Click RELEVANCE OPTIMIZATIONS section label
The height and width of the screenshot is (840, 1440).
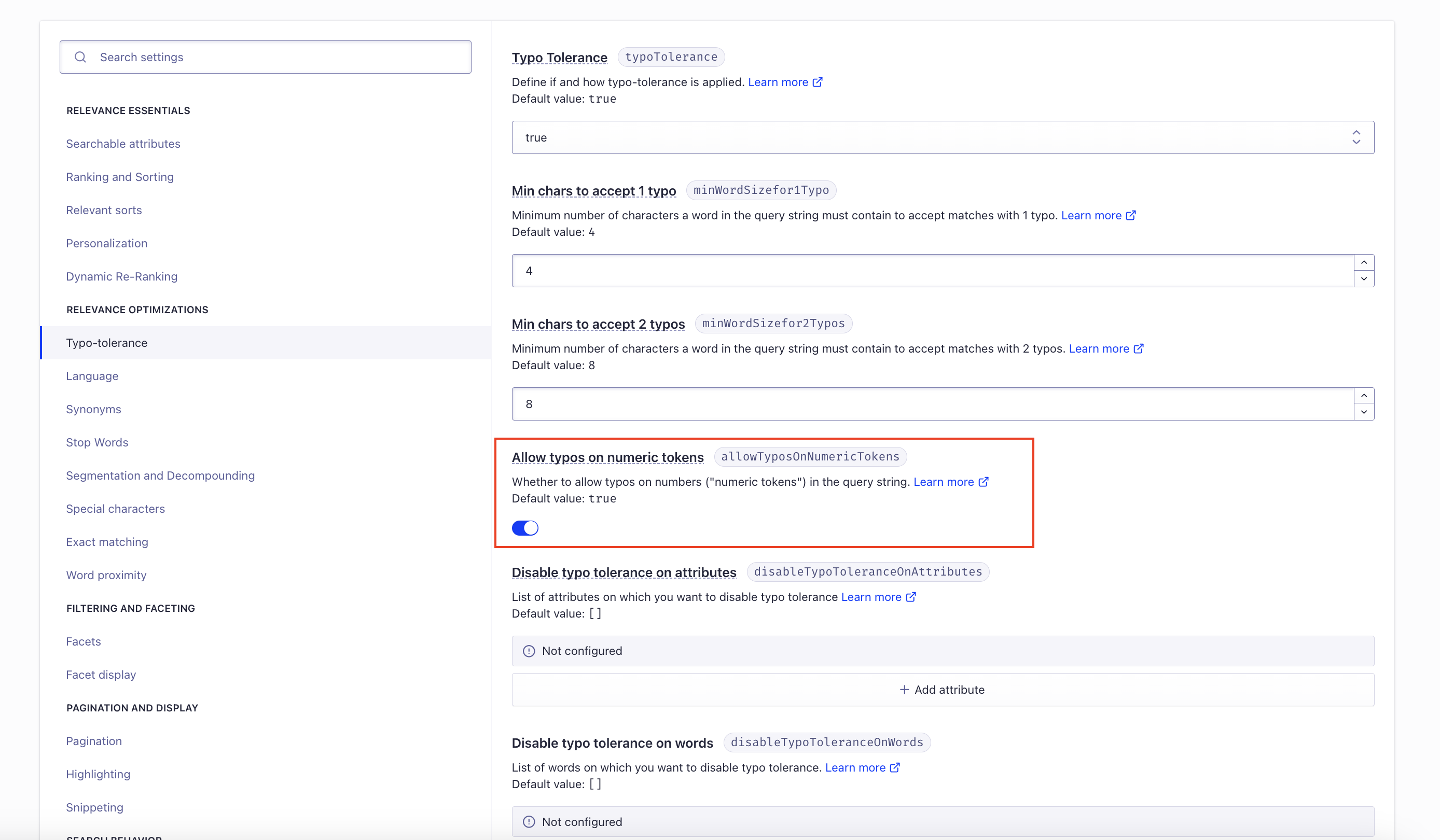tap(137, 310)
